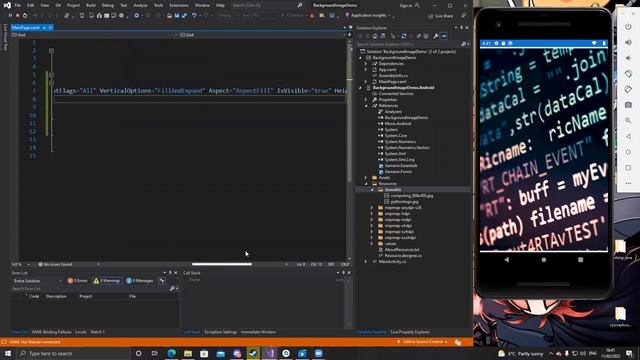
Task: Click the emulator volume up icon
Action: pos(628,42)
